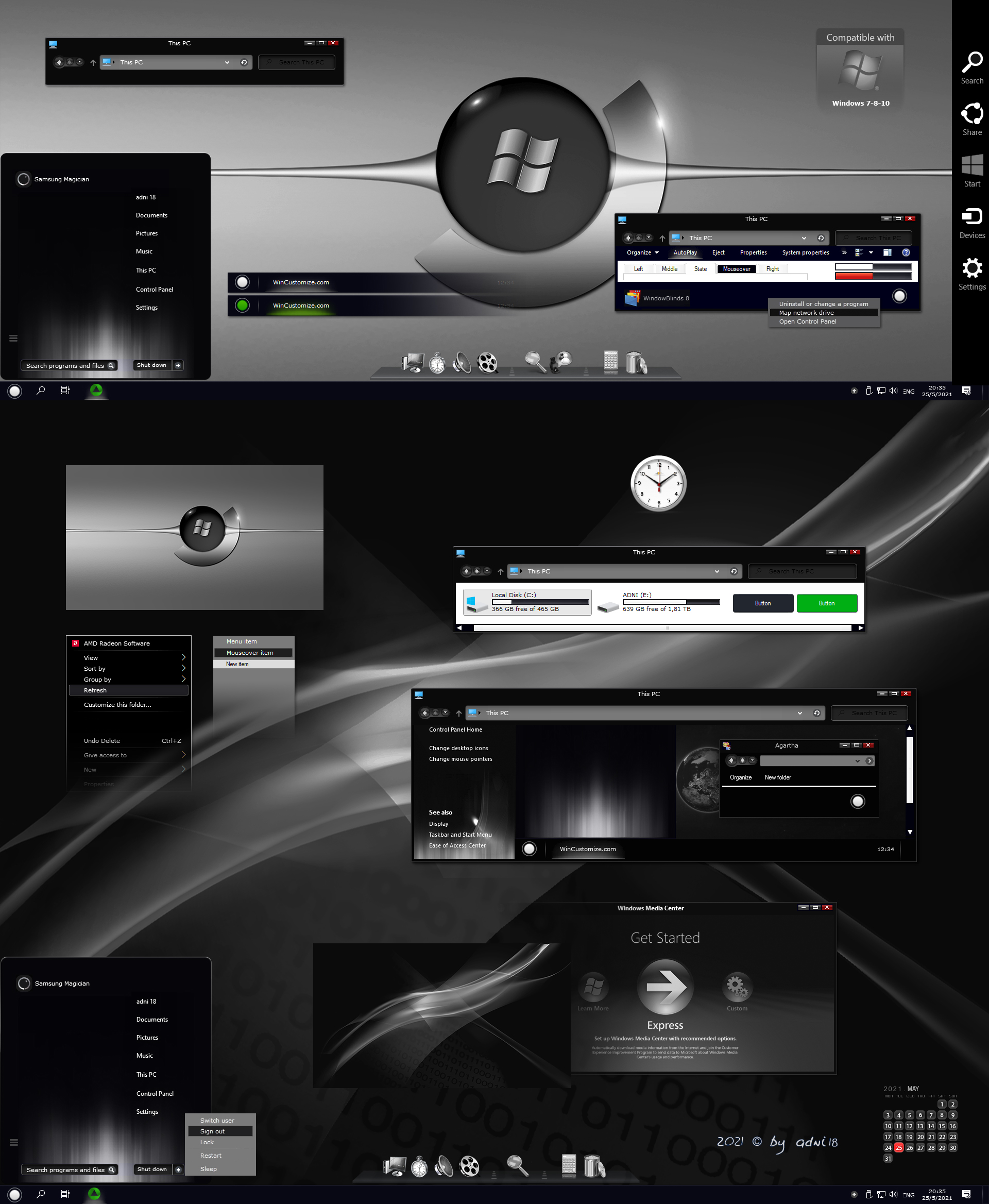Expand the » toolbar overflow chevron
989x1204 pixels.
[844, 252]
